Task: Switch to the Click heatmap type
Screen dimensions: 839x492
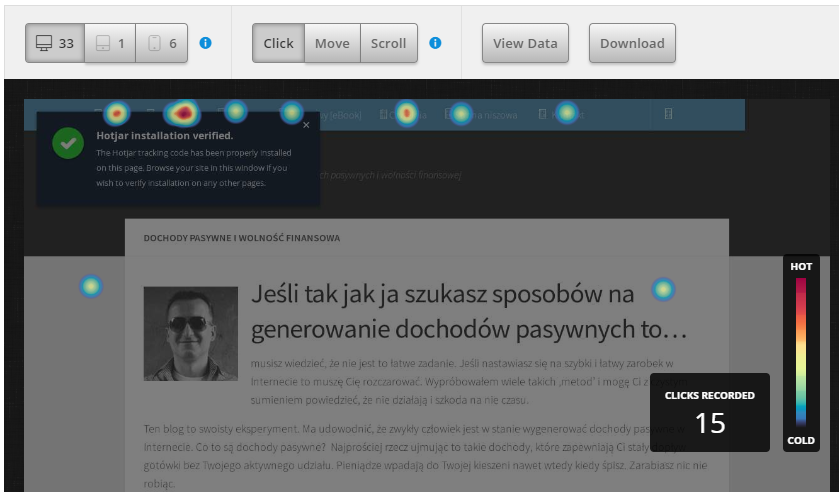Action: 278,43
